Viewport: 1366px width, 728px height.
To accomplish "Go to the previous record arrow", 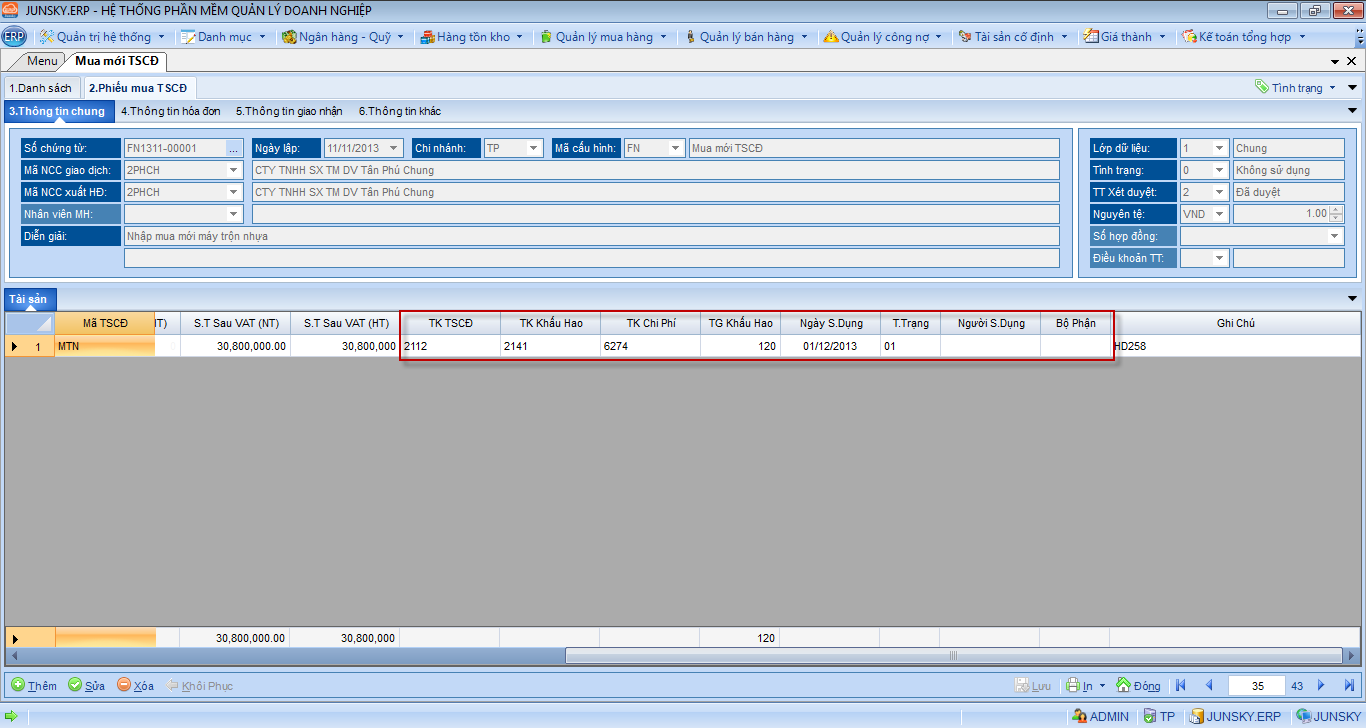I will pyautogui.click(x=1209, y=685).
